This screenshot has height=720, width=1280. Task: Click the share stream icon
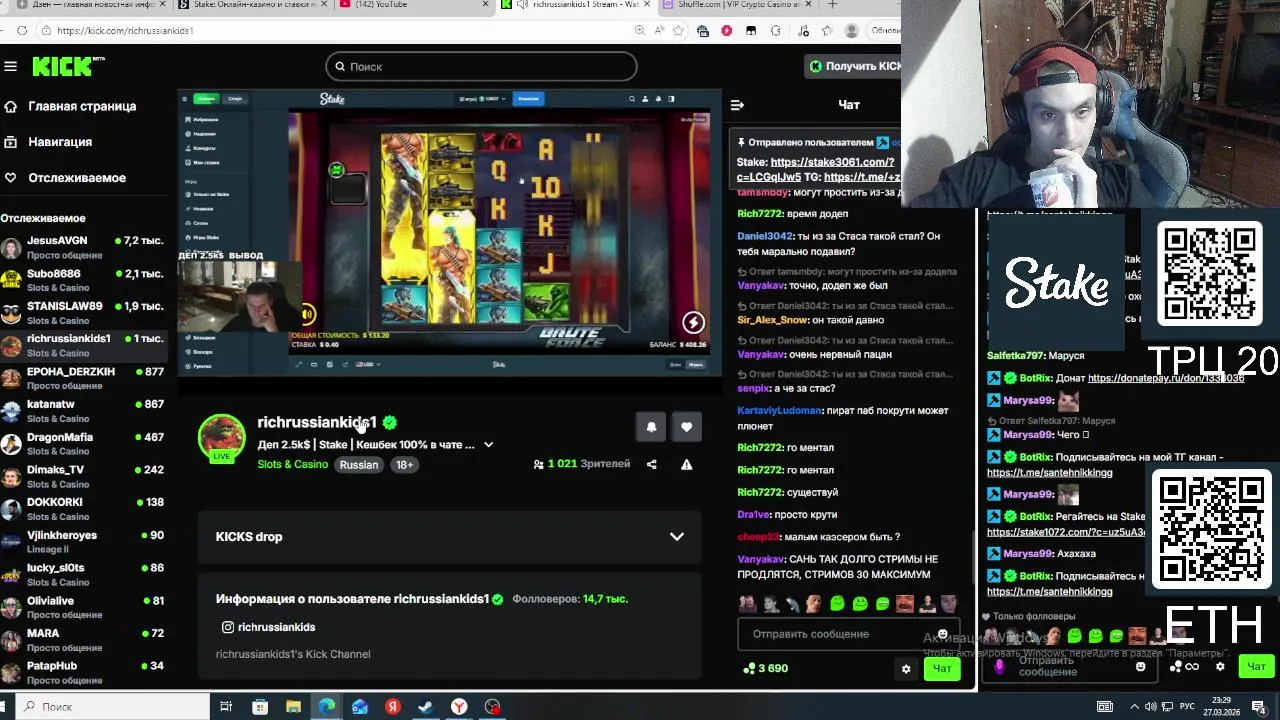[x=651, y=464]
